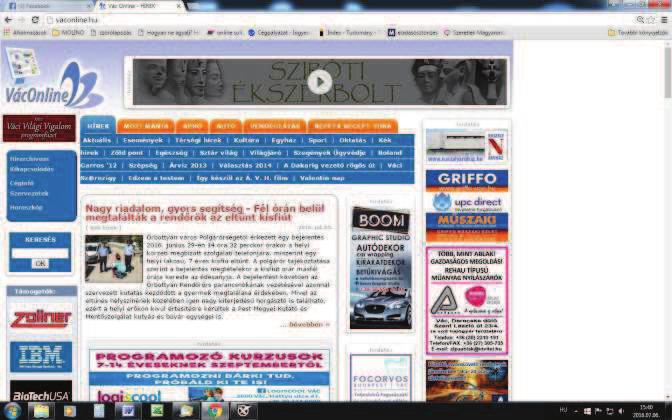The width and height of the screenshot is (672, 420).
Task: Click the OK search button
Action: point(40,264)
